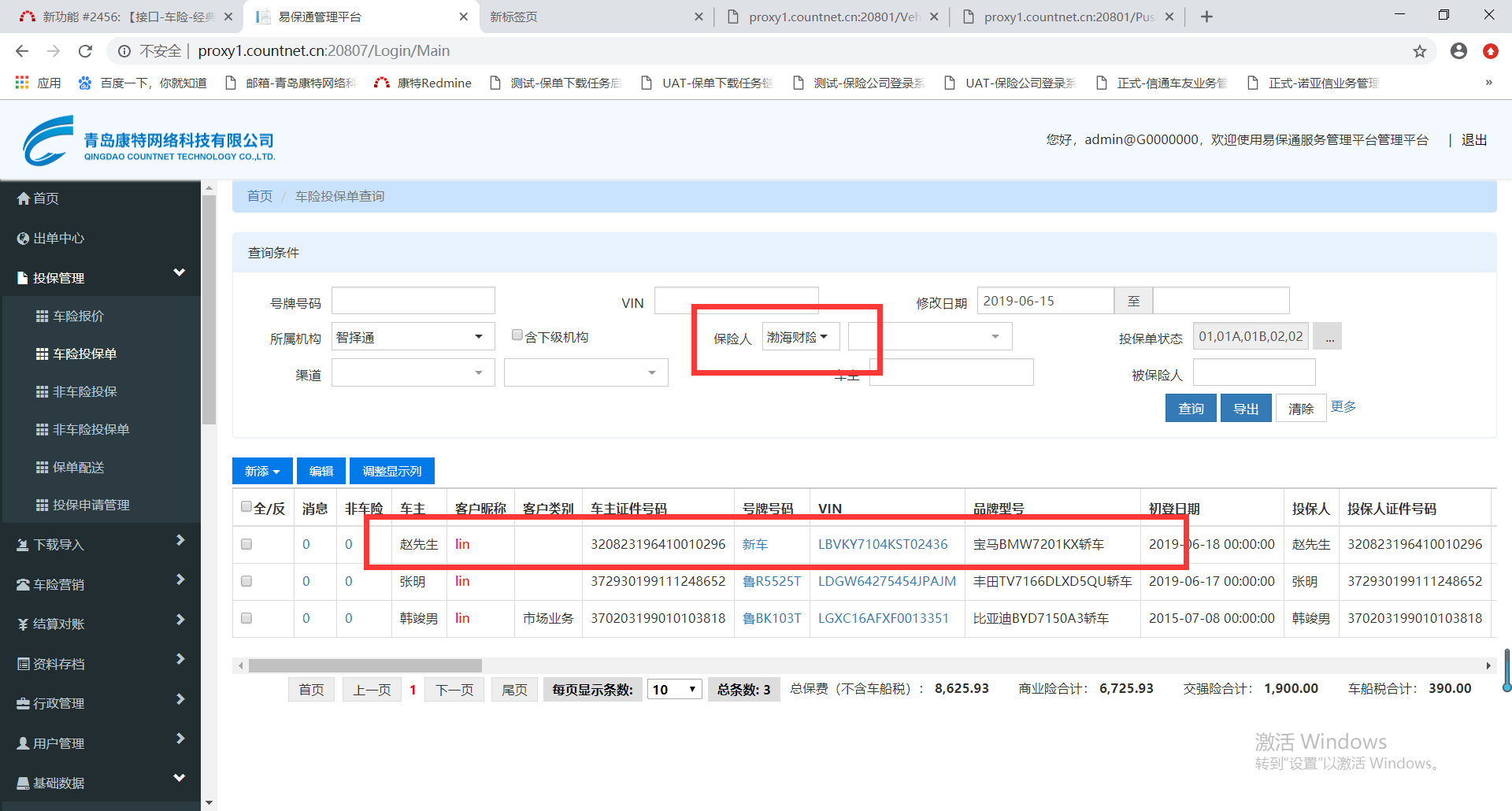Image resolution: width=1512 pixels, height=811 pixels.
Task: Open the 车险报价 menu item
Action: (78, 316)
